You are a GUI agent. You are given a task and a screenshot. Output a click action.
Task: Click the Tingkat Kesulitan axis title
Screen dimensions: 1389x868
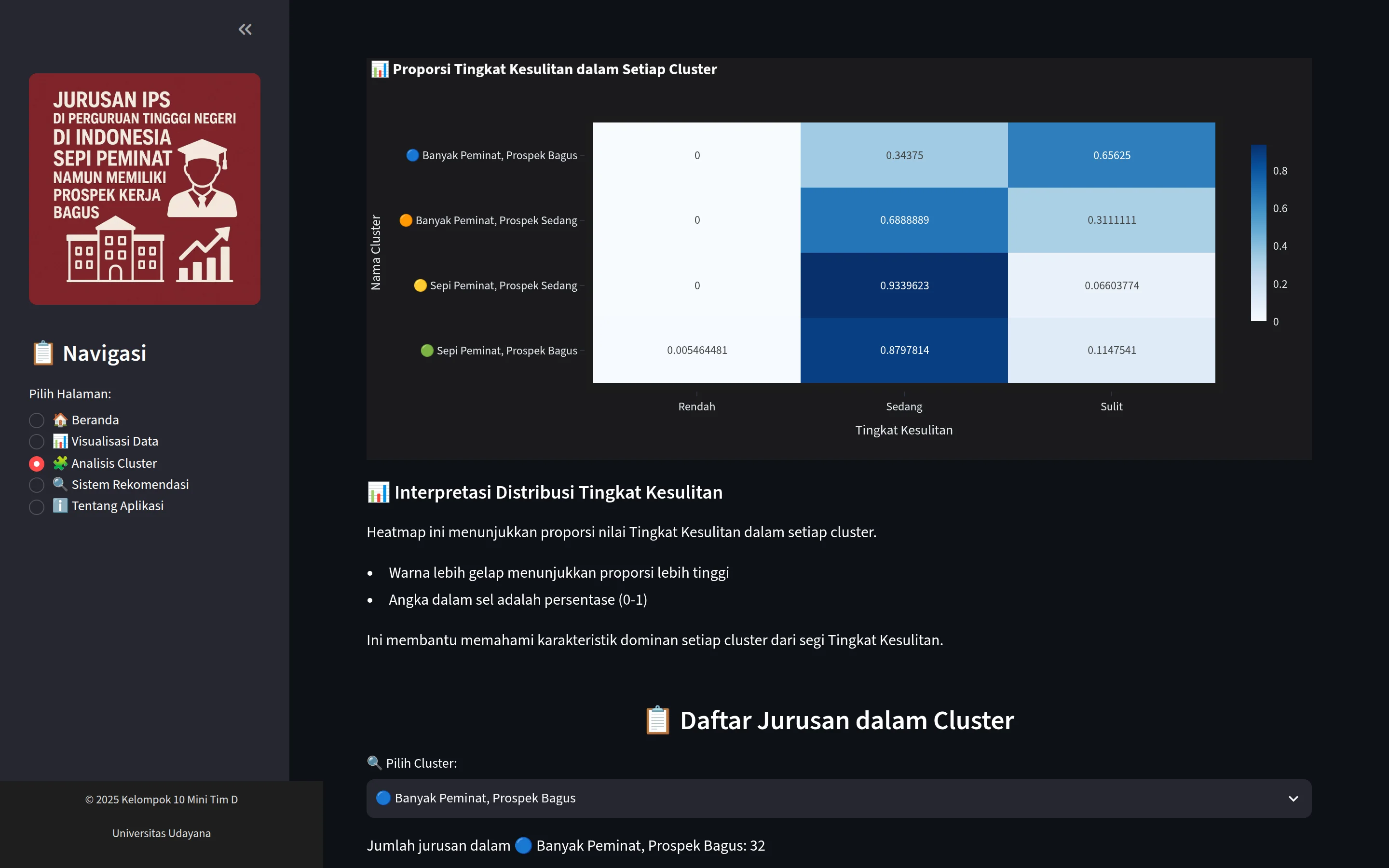pyautogui.click(x=904, y=430)
